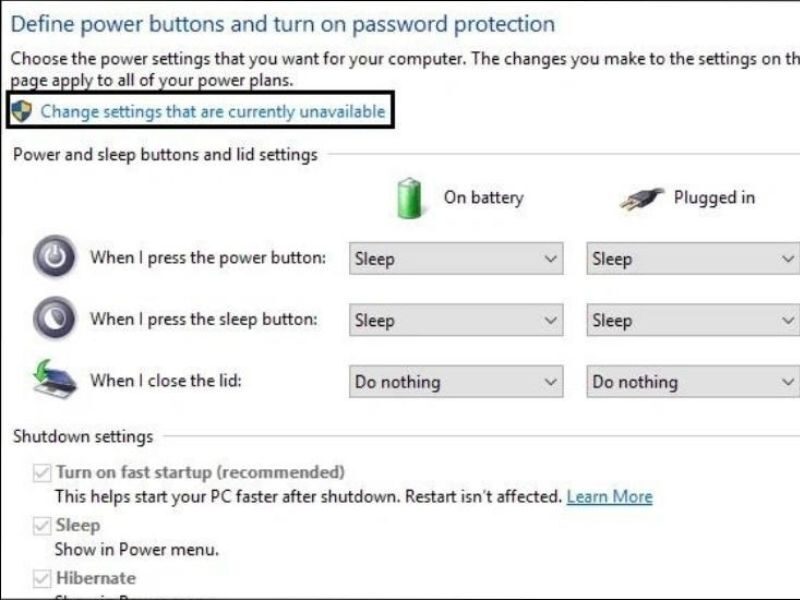The image size is (800, 600).
Task: Click the Plugged in column header
Action: click(x=716, y=198)
